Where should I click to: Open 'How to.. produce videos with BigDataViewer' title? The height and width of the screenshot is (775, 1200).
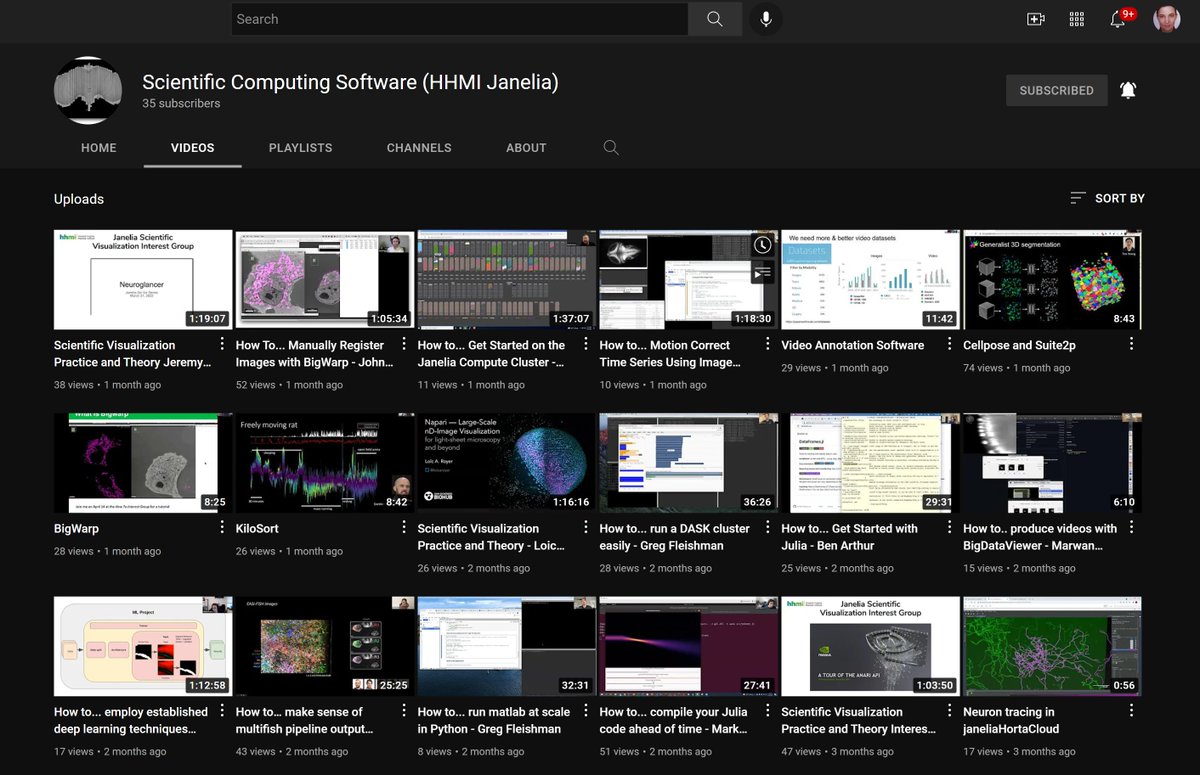click(1040, 537)
